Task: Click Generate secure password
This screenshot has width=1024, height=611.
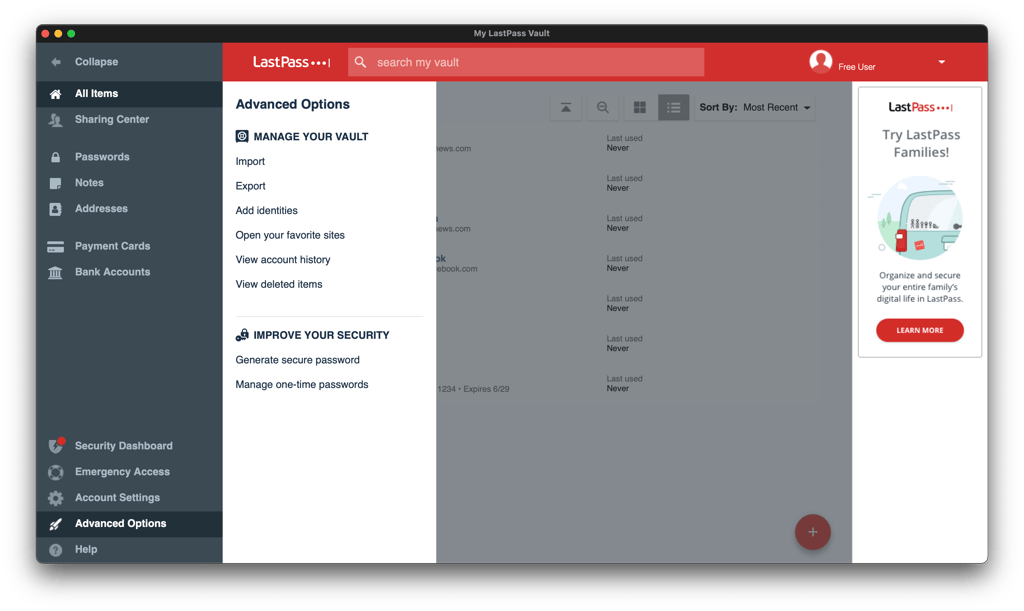Action: pos(297,360)
